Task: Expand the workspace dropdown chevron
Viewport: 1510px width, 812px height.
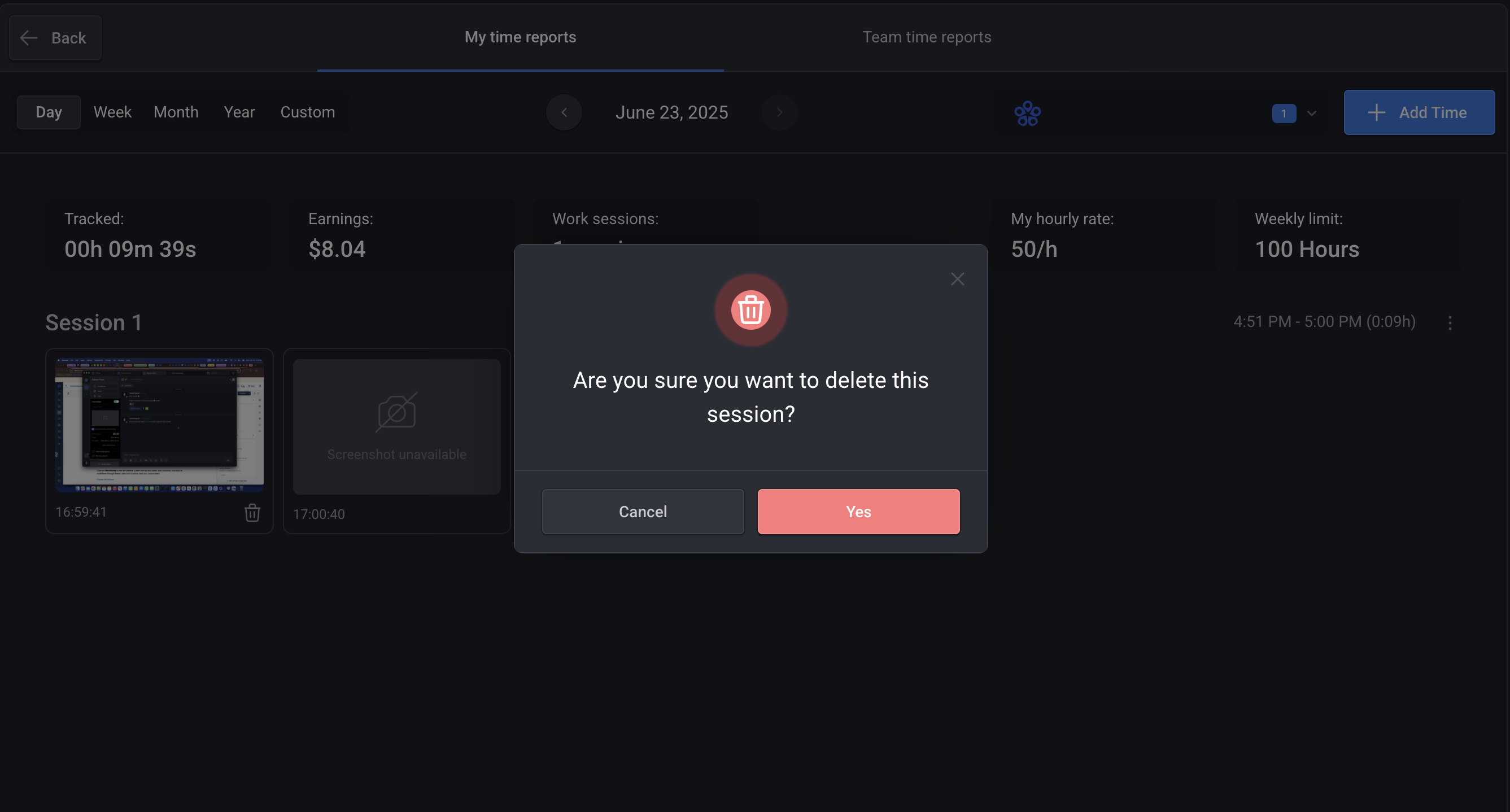Action: click(x=1312, y=113)
